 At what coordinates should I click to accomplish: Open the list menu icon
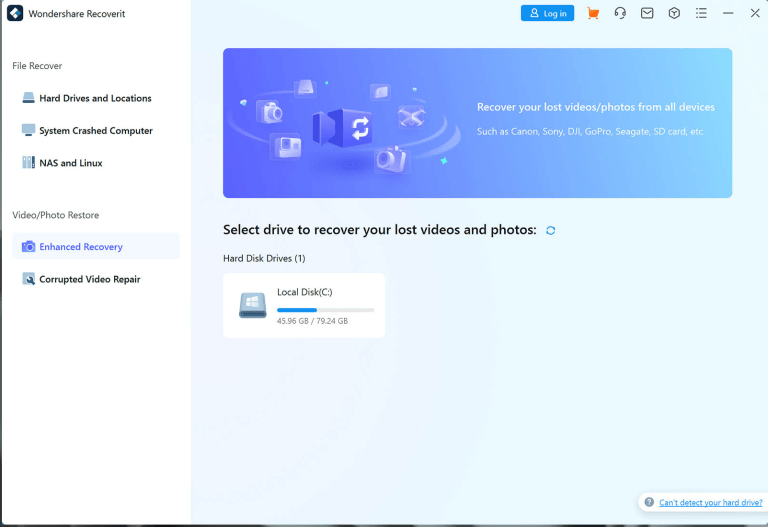[x=701, y=13]
